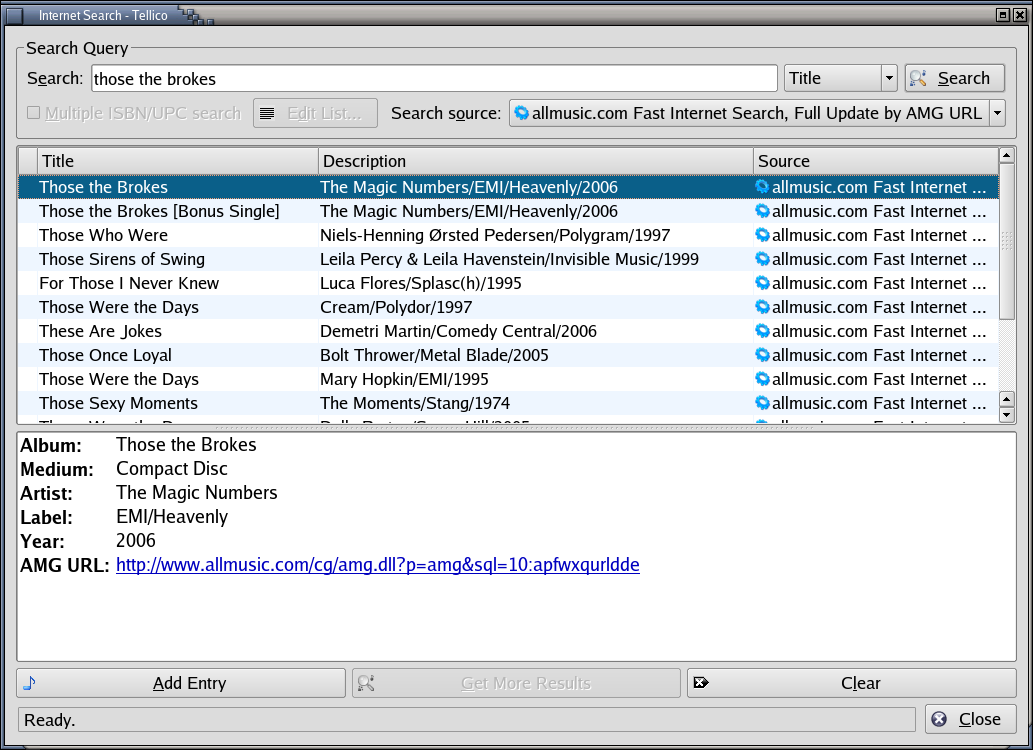Click the X icon on the Close button
Image resolution: width=1033 pixels, height=750 pixels.
tap(939, 719)
